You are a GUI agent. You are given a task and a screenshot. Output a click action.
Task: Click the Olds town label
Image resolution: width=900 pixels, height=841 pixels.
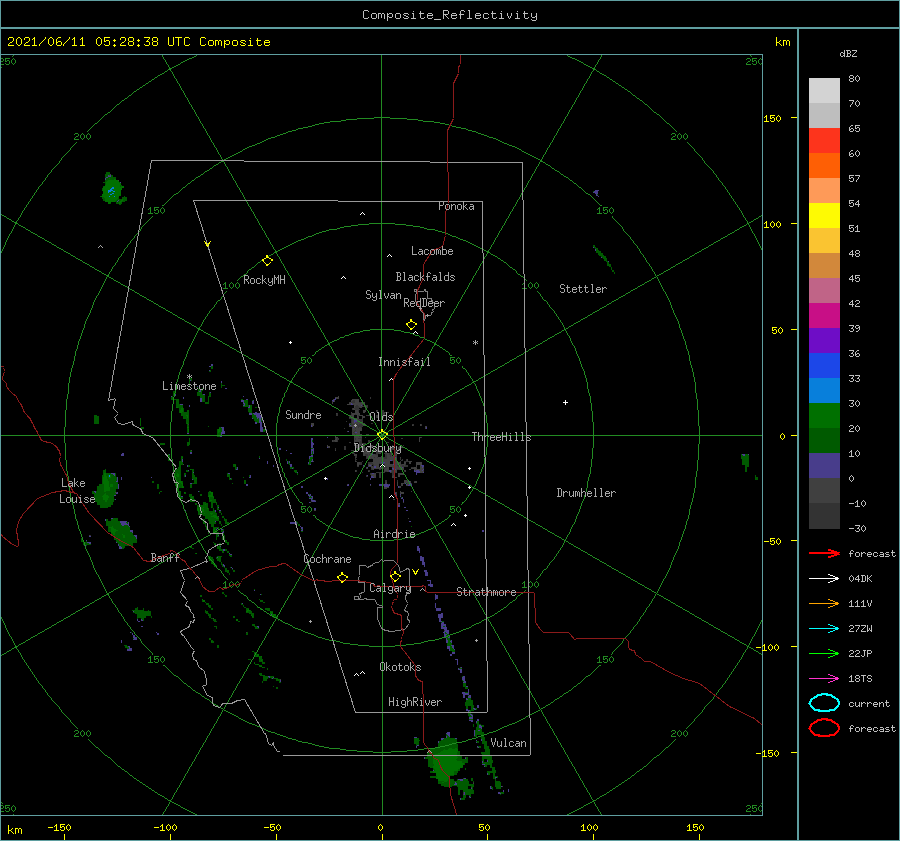tap(381, 416)
